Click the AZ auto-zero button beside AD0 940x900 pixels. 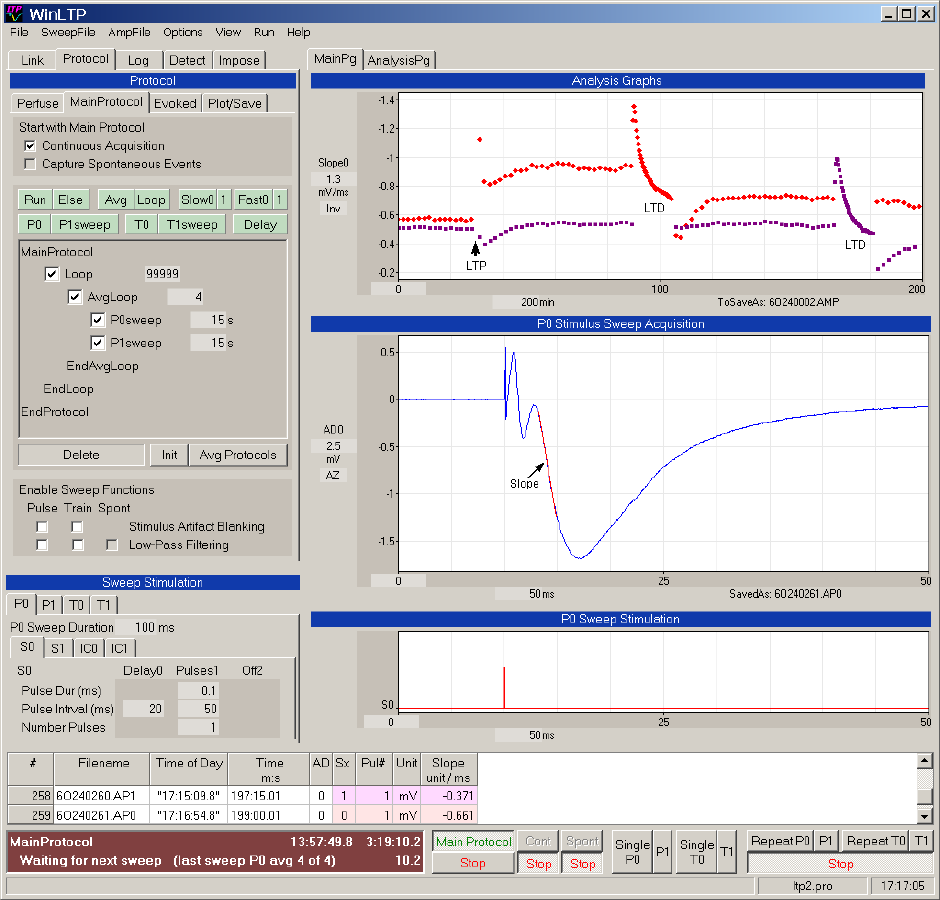coord(333,475)
